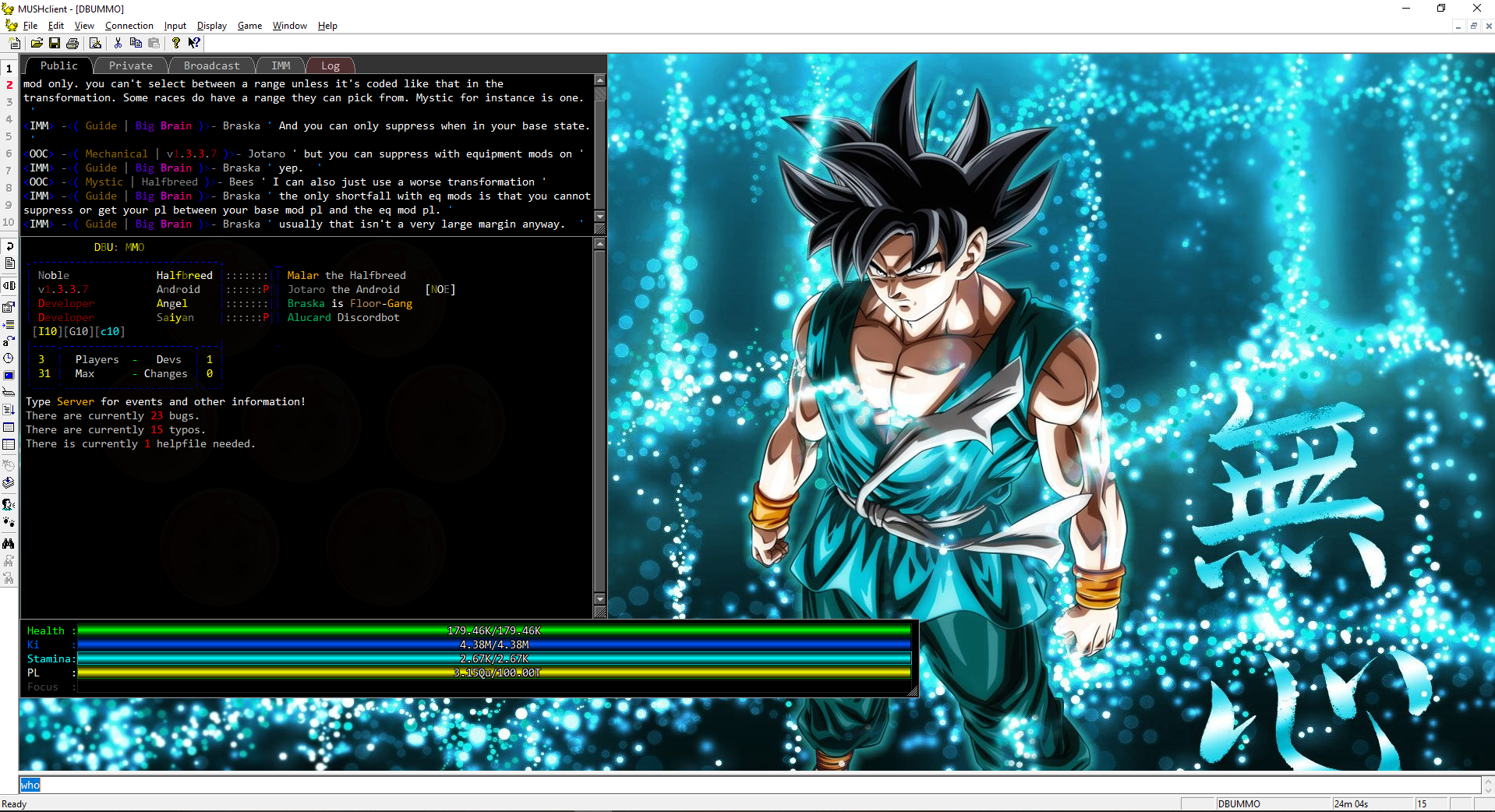Click chat panel scrollbar up arrow
The width and height of the screenshot is (1495, 812).
(x=600, y=80)
